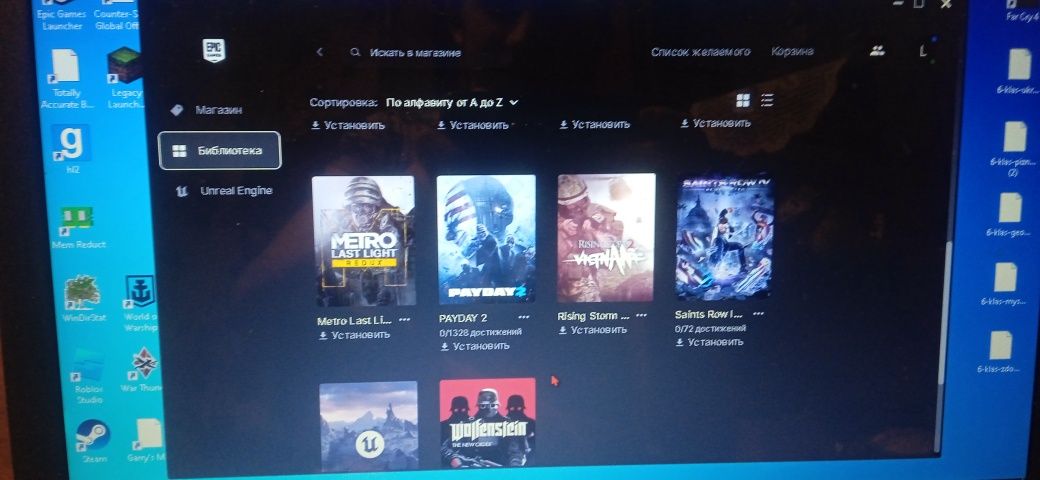This screenshot has height=480, width=1040.
Task: Open Legacy Launcher desktop icon
Action: point(125,78)
